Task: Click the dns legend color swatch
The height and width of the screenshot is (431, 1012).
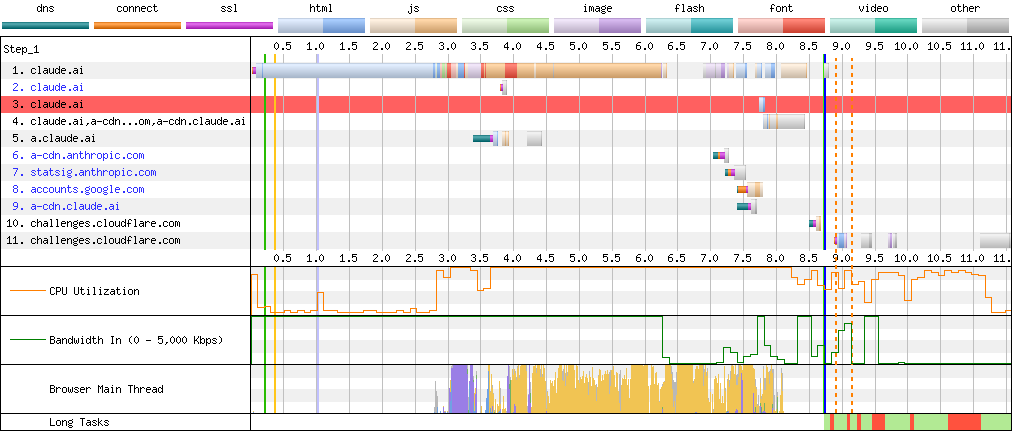Action: pyautogui.click(x=45, y=25)
